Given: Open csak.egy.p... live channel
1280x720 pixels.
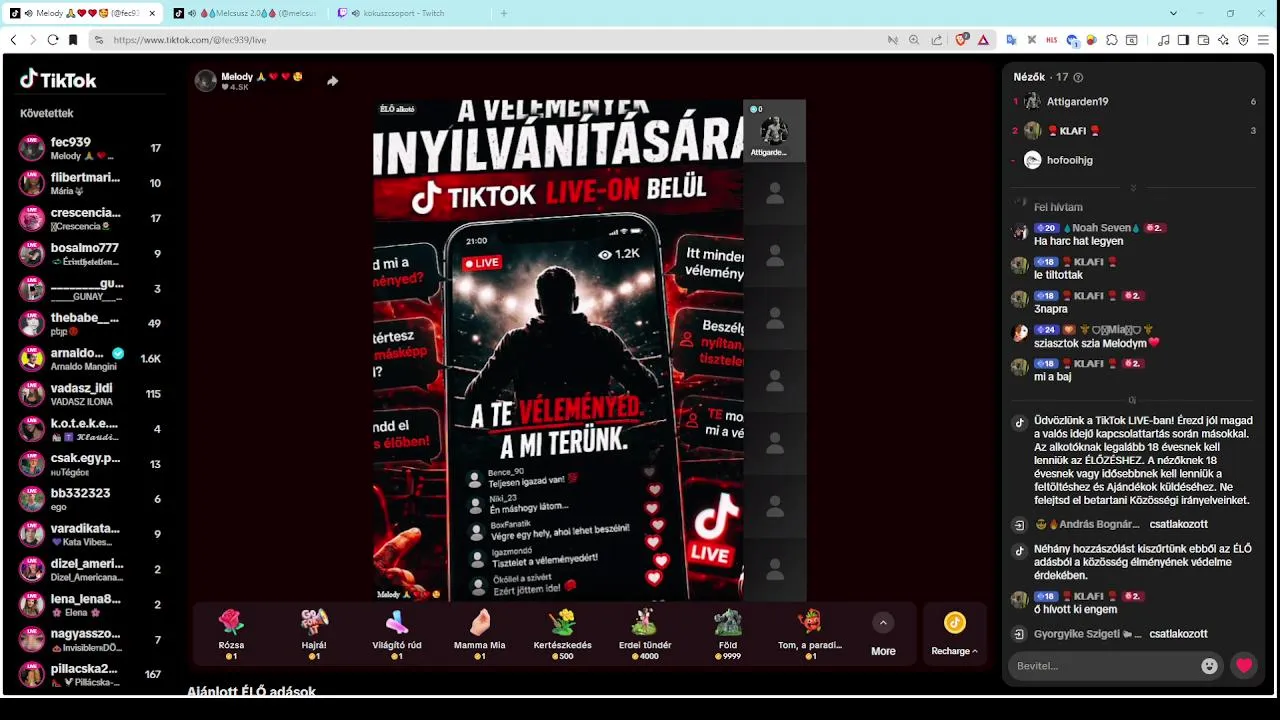Looking at the screenshot, I should (x=91, y=464).
